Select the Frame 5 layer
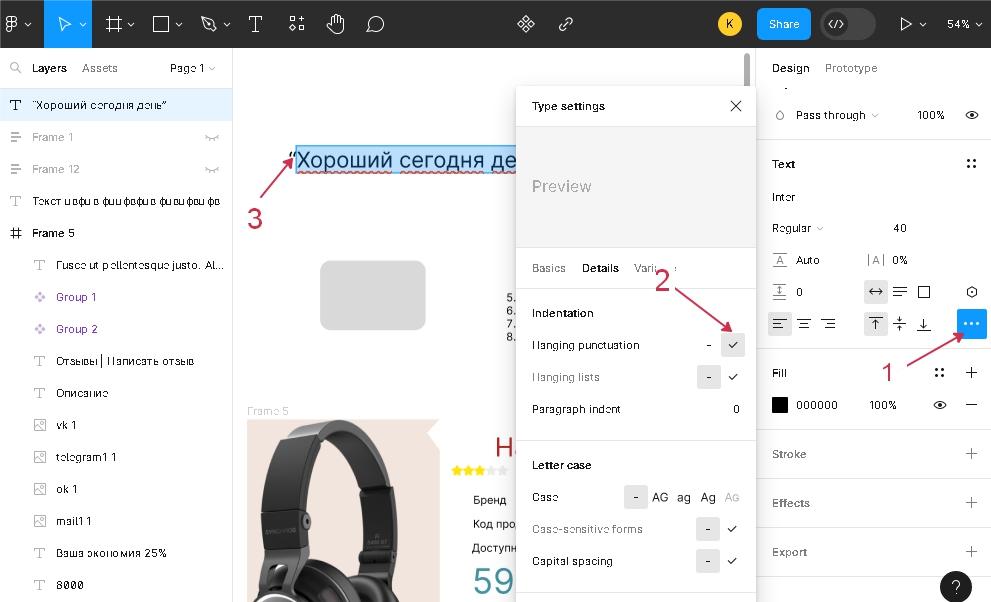Viewport: 991px width, 602px height. pos(53,233)
